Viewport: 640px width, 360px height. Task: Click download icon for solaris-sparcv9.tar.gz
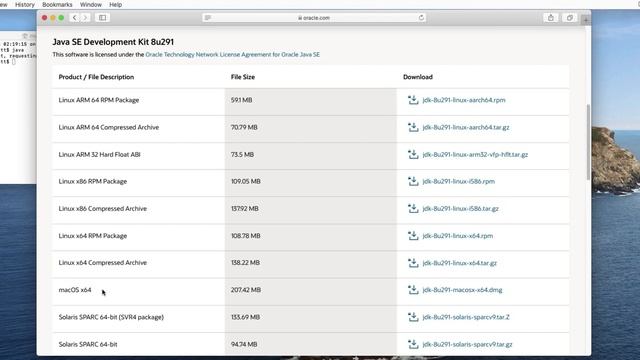[x=413, y=344]
